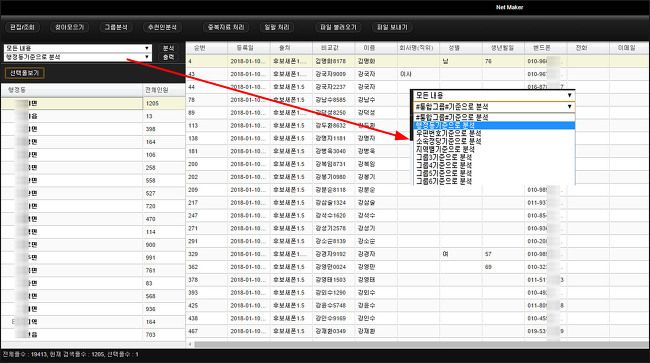Click the 비교값 column header
The image size is (650, 363).
click(333, 48)
